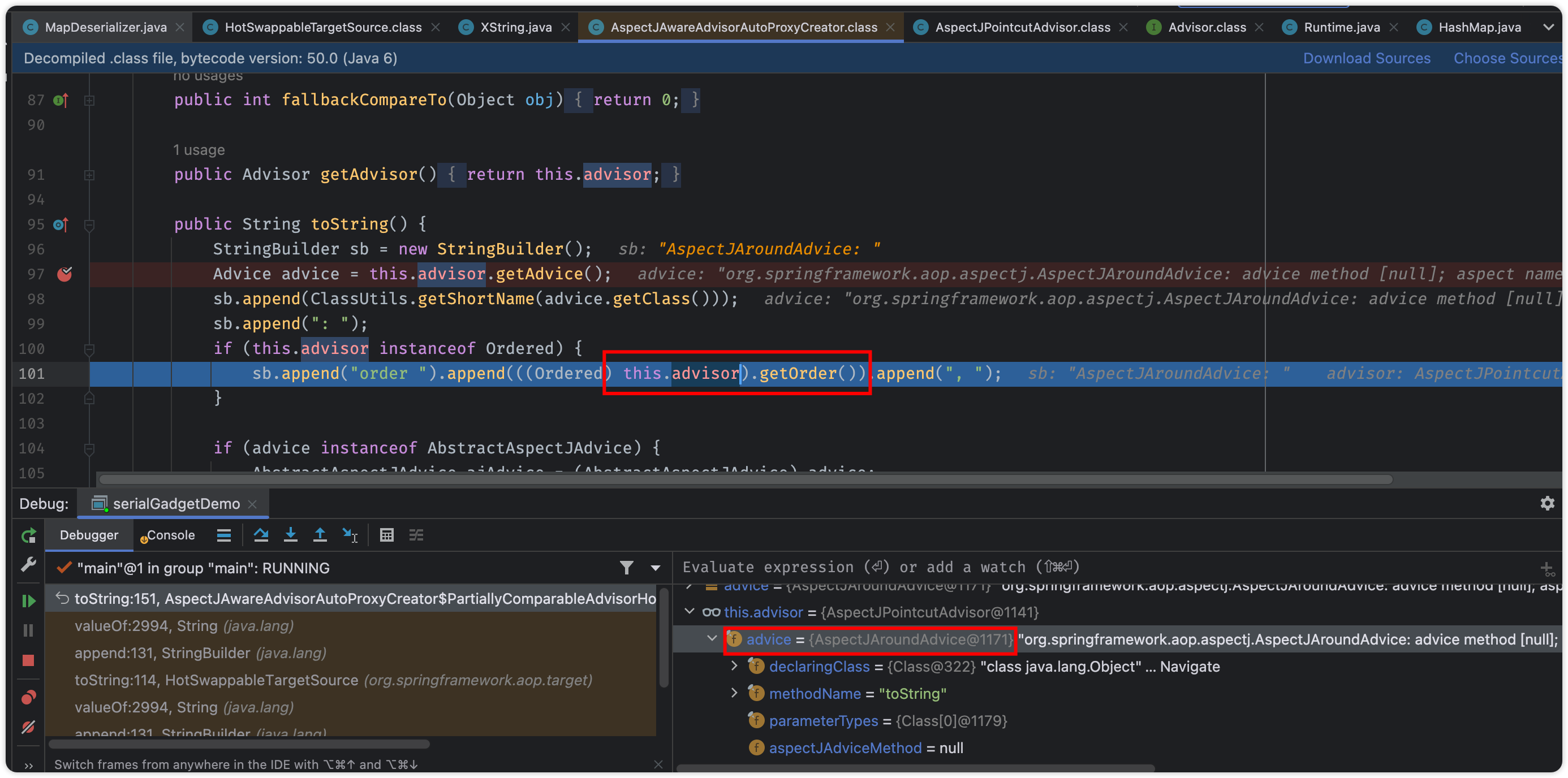
Task: Click the Rerun debug session icon
Action: [29, 535]
